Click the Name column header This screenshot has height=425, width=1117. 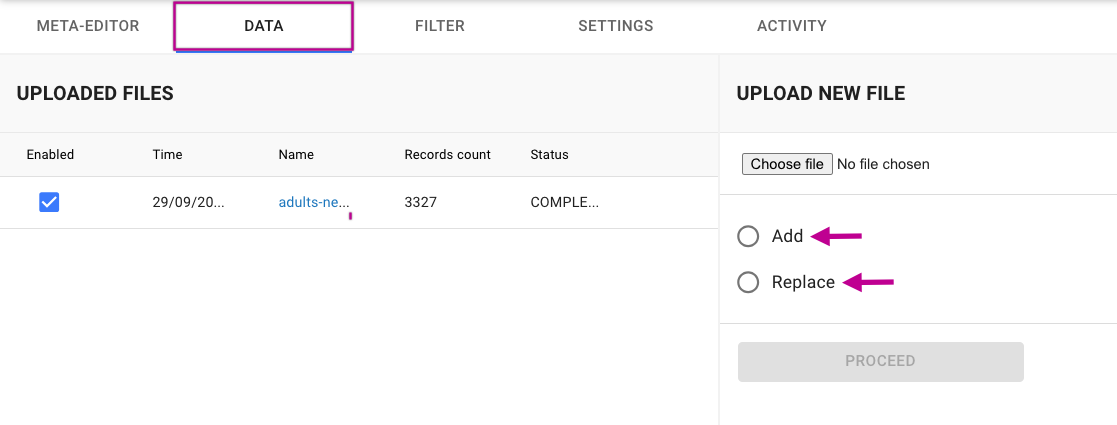296,155
